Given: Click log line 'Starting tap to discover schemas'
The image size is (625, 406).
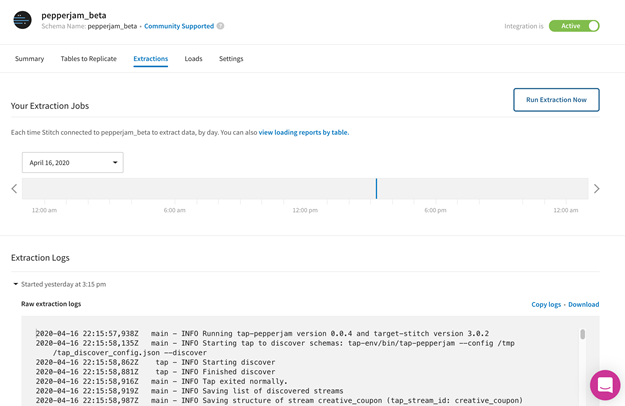Looking at the screenshot, I should [x=275, y=348].
